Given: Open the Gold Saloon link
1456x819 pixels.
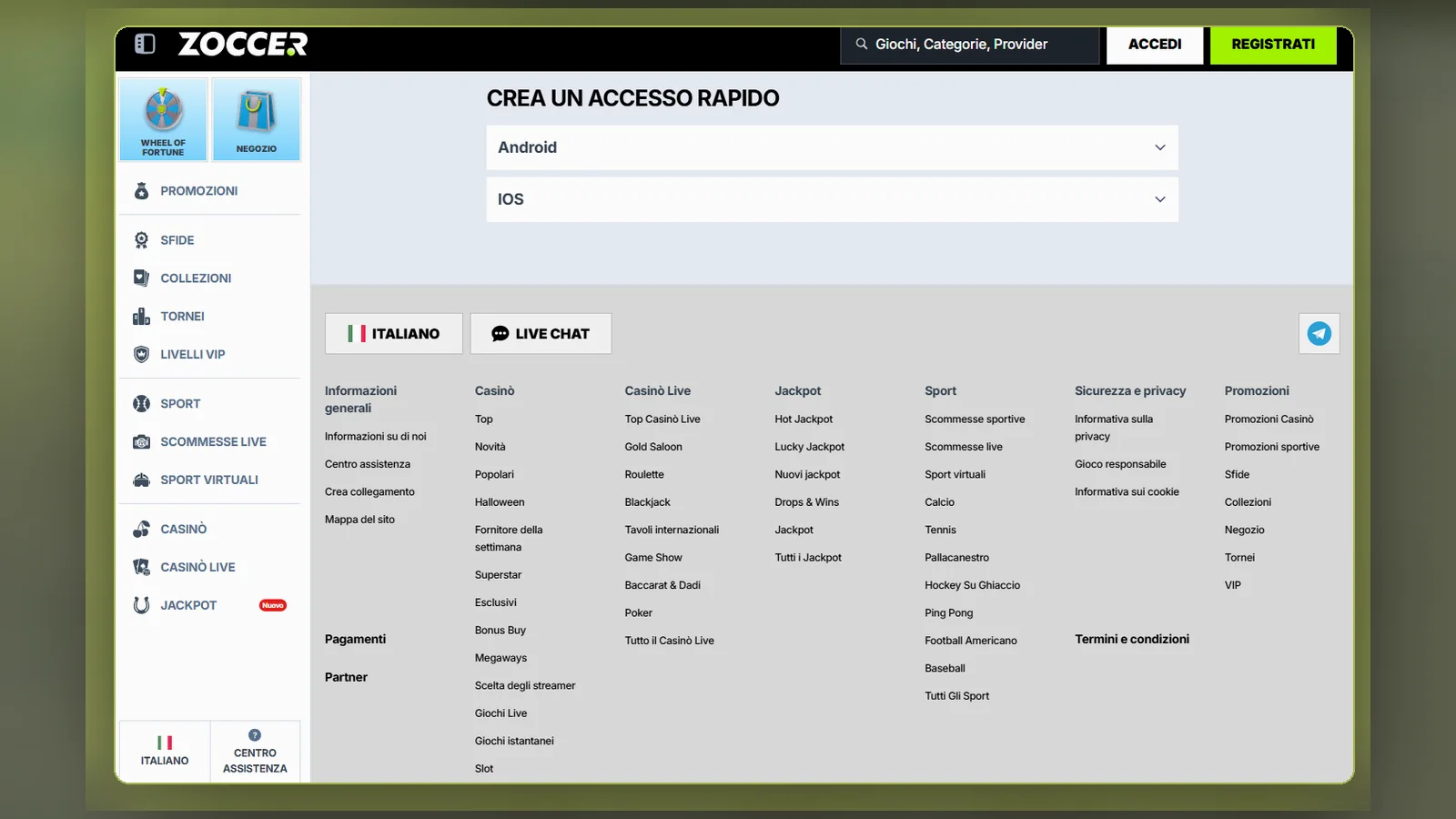Looking at the screenshot, I should [653, 447].
